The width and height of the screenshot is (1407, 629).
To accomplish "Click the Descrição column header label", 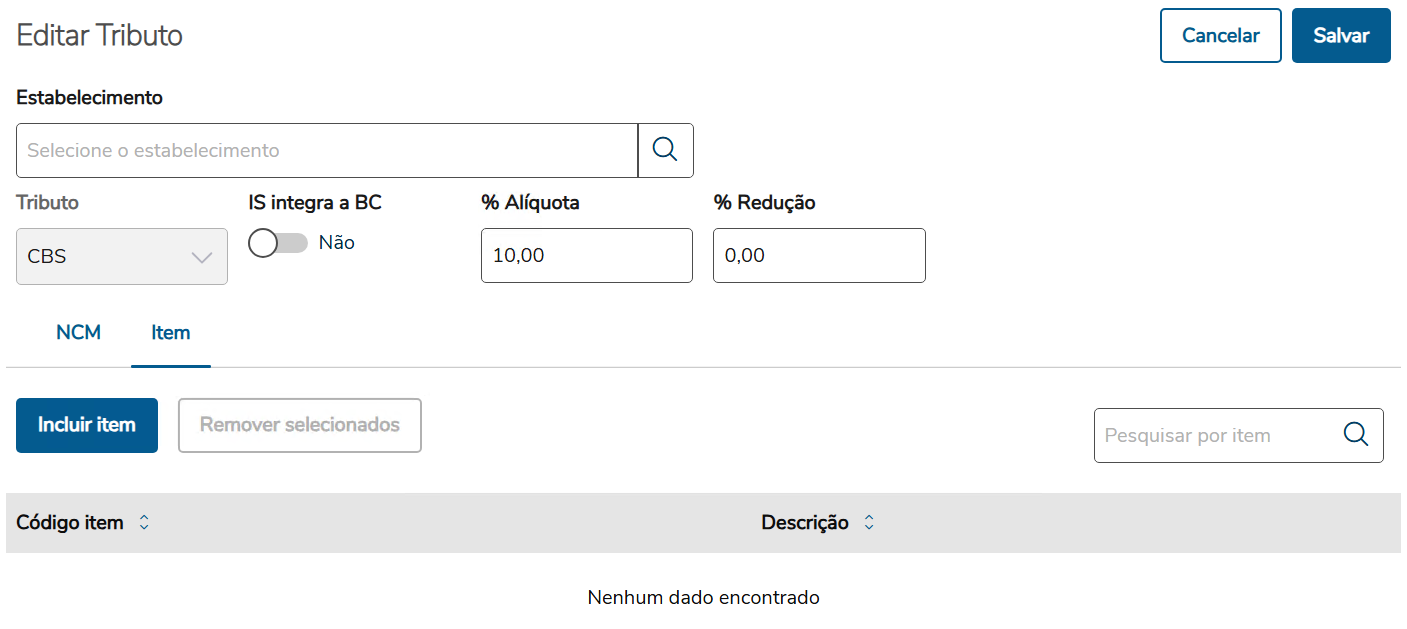I will click(805, 523).
